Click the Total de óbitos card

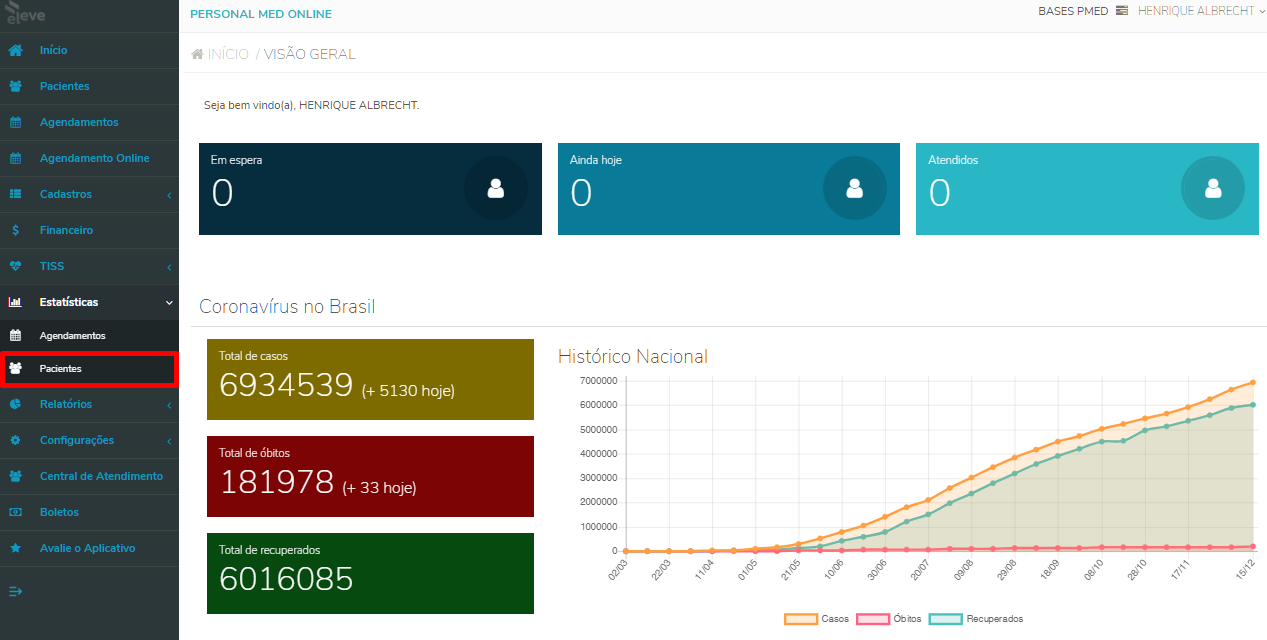[370, 476]
